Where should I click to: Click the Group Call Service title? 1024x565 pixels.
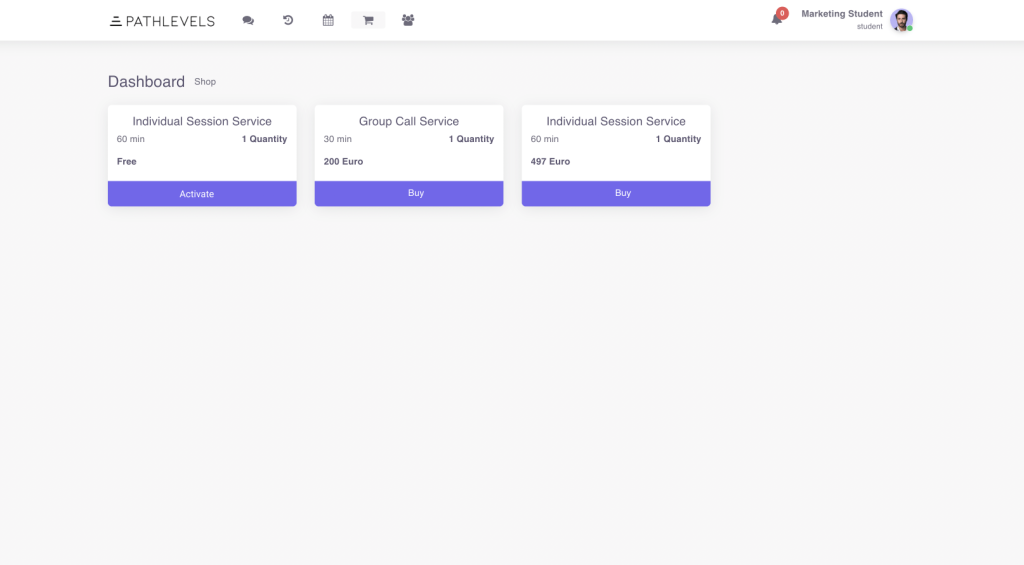pyautogui.click(x=409, y=121)
